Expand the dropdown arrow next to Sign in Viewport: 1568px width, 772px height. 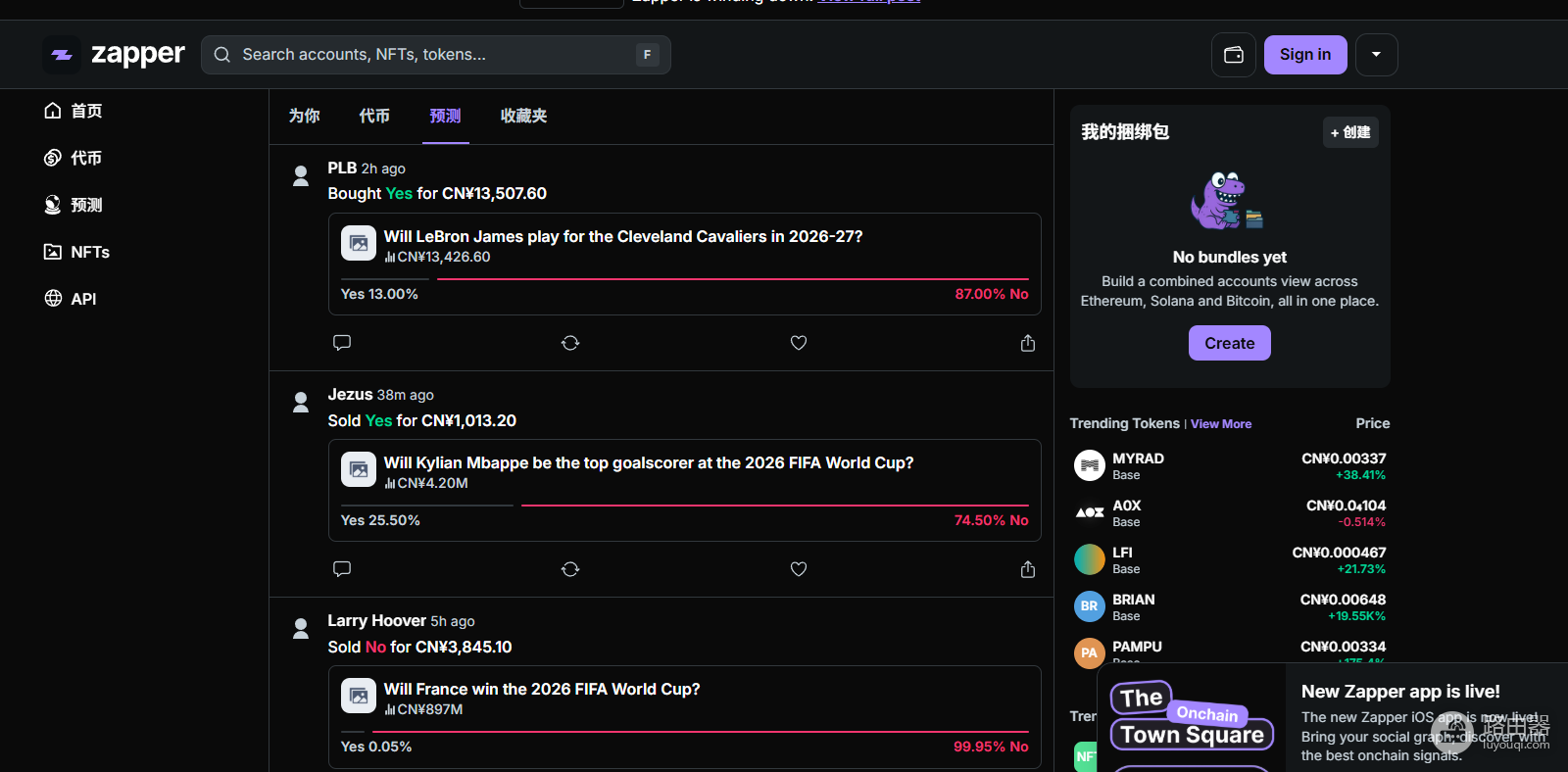[x=1376, y=55]
